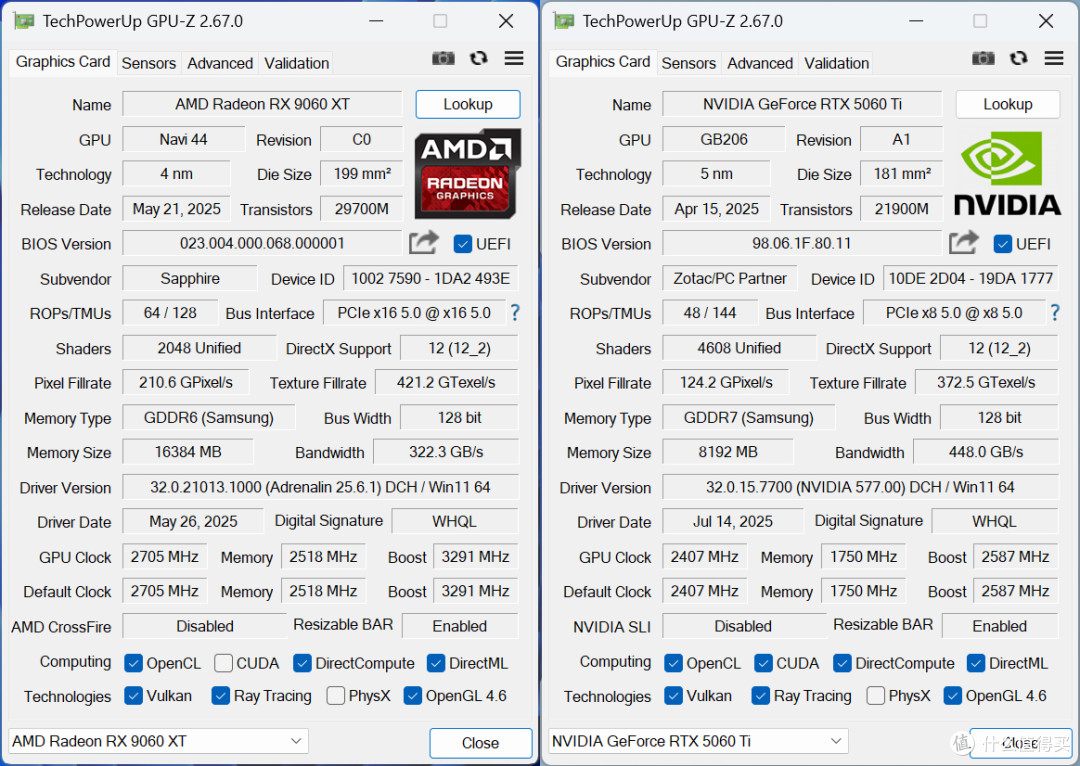Open the hamburger menu in NVIDIA GPU-Z window
The height and width of the screenshot is (766, 1080).
coord(1054,59)
